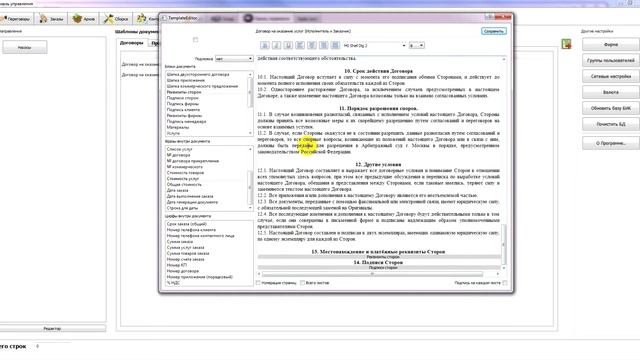Select Сумма услуг заказа item
This screenshot has width=640, height=360.
pos(185,247)
